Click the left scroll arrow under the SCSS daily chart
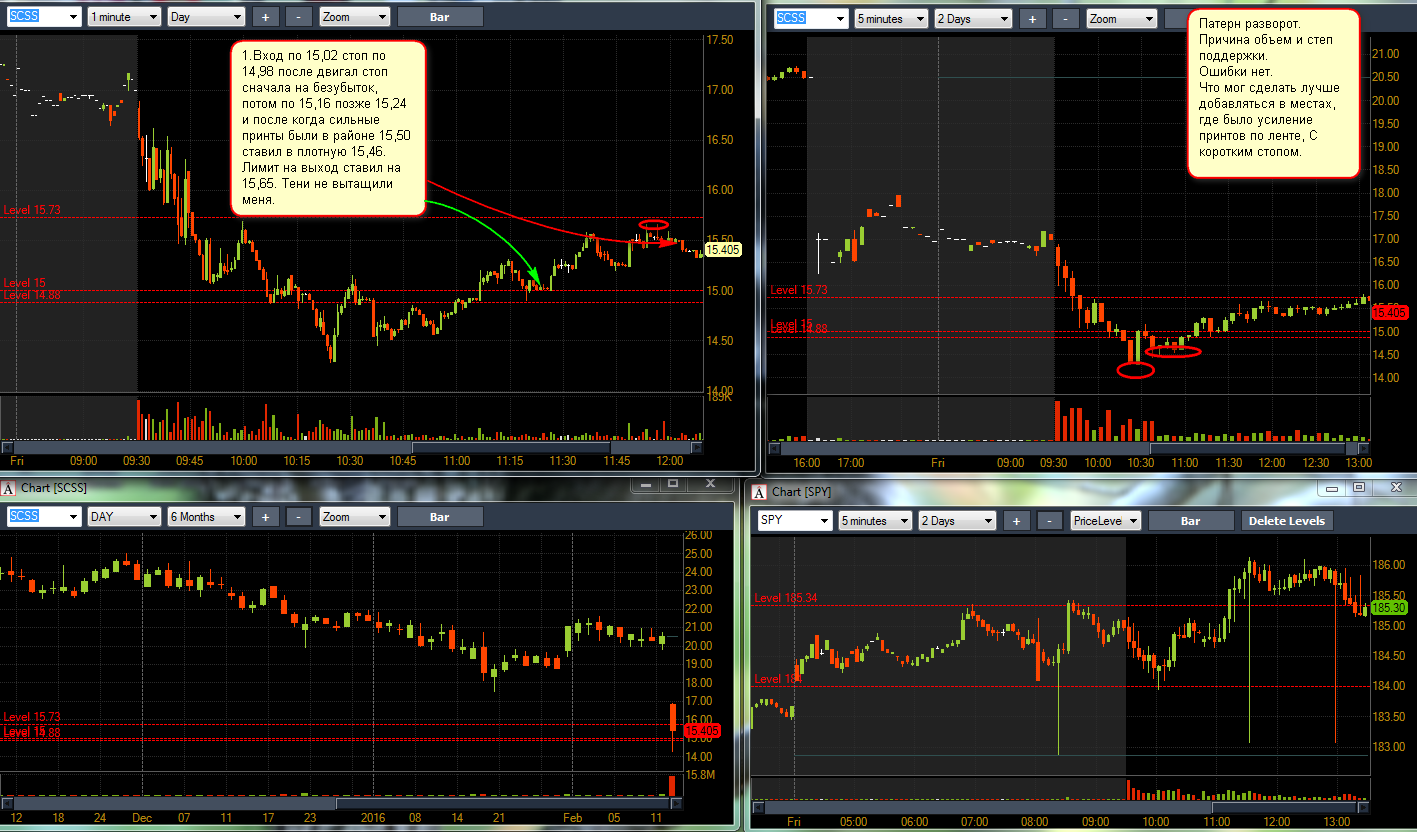This screenshot has width=1417, height=832. tap(7, 803)
